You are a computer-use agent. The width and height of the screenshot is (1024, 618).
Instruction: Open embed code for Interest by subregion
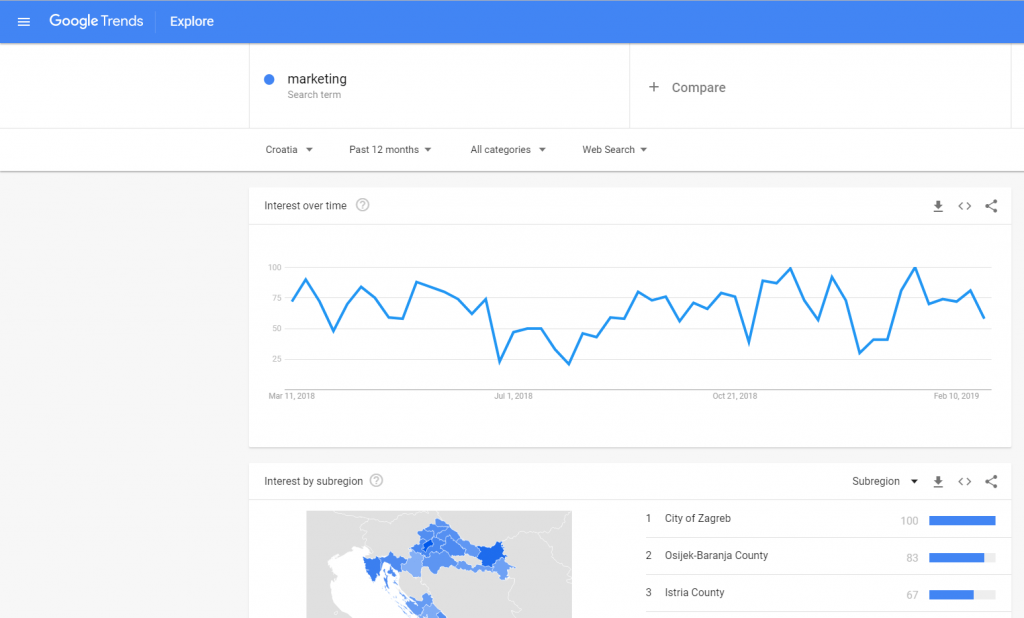pyautogui.click(x=965, y=481)
